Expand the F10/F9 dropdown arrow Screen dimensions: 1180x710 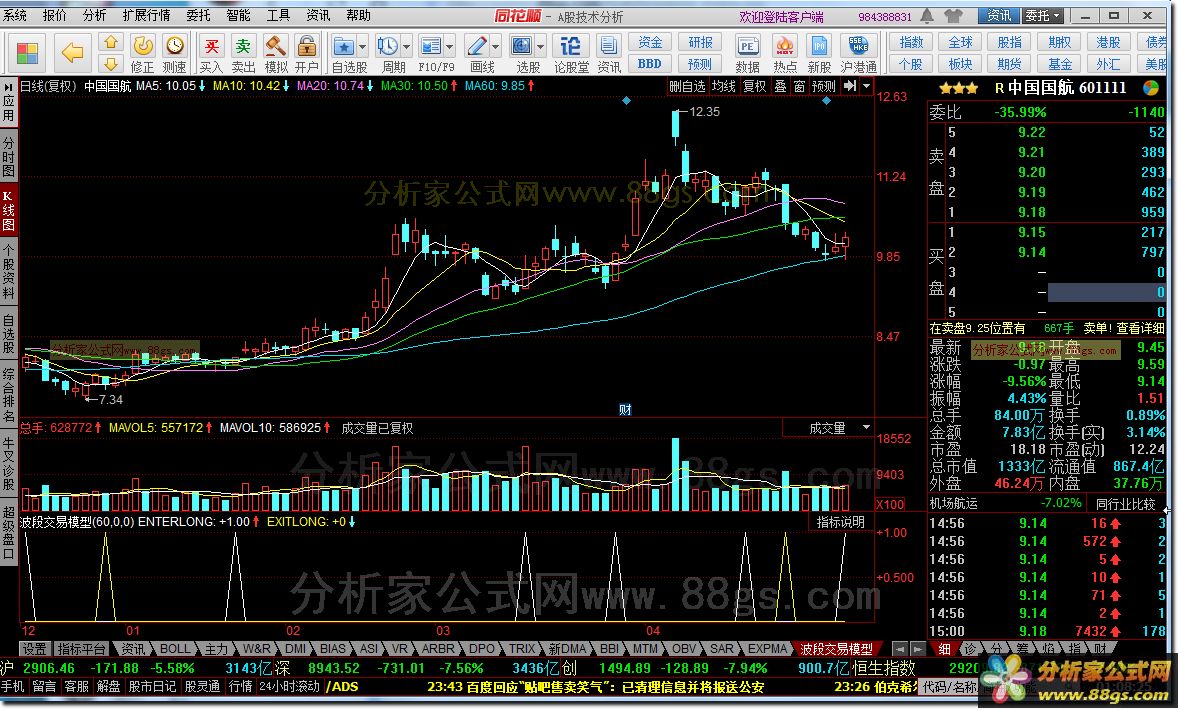449,47
